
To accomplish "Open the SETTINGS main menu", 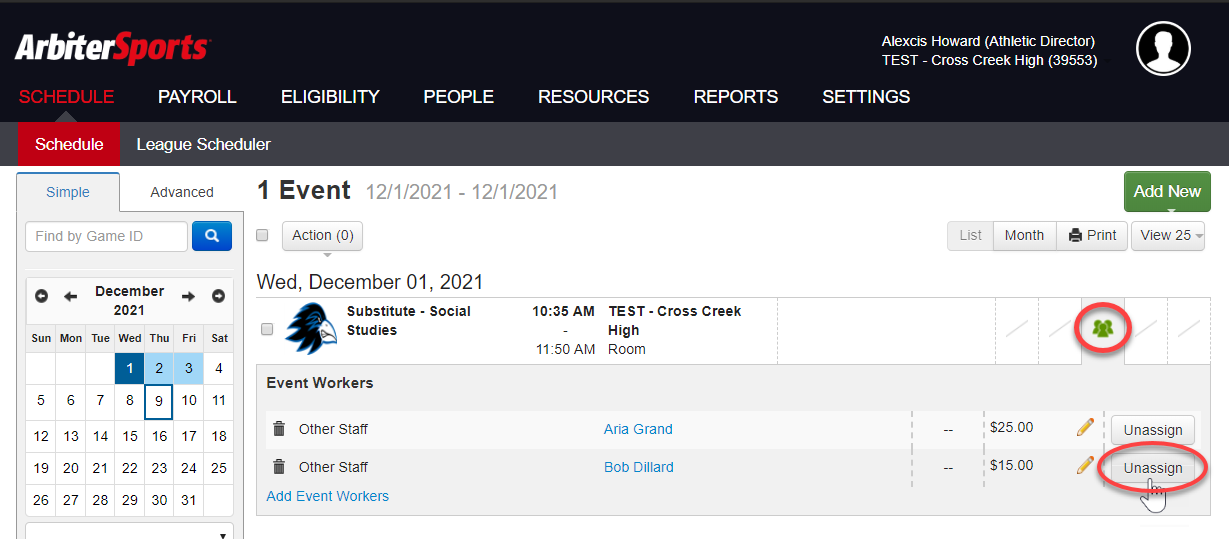I will click(866, 97).
